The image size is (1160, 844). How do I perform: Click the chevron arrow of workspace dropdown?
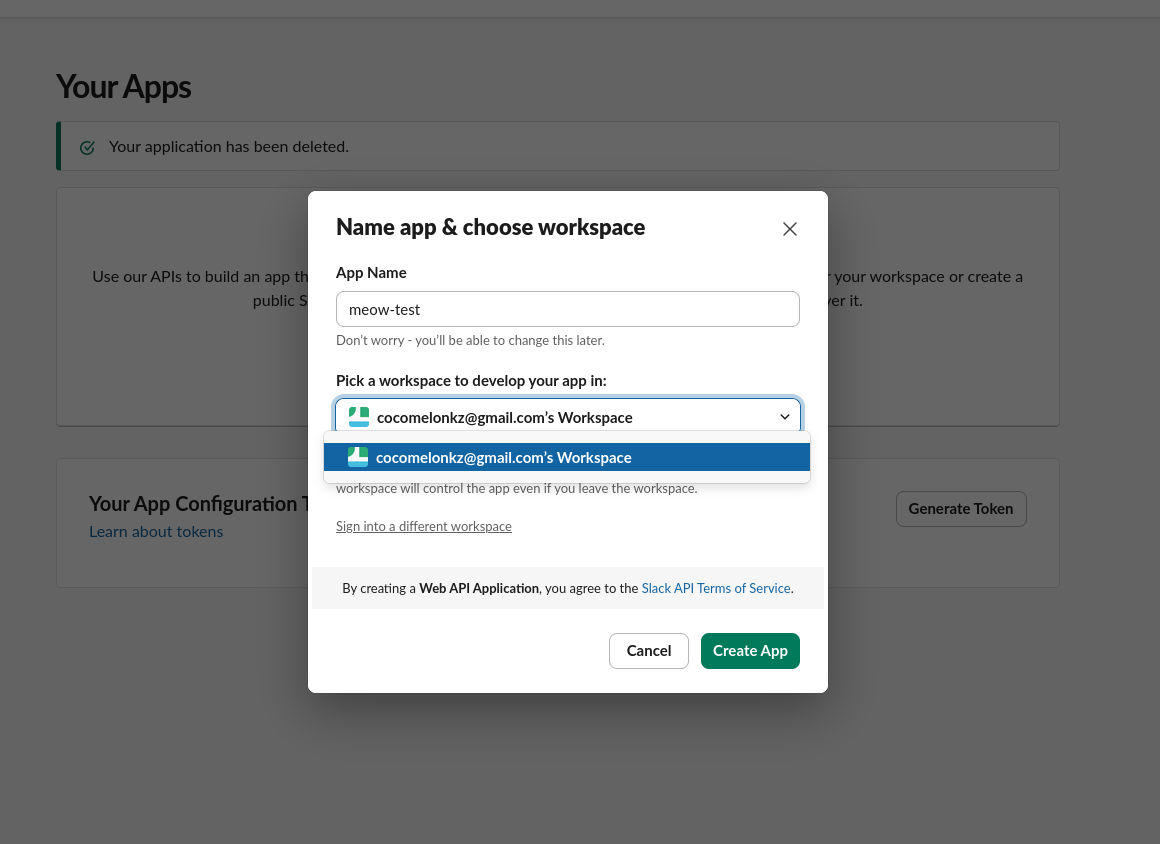pyautogui.click(x=785, y=417)
